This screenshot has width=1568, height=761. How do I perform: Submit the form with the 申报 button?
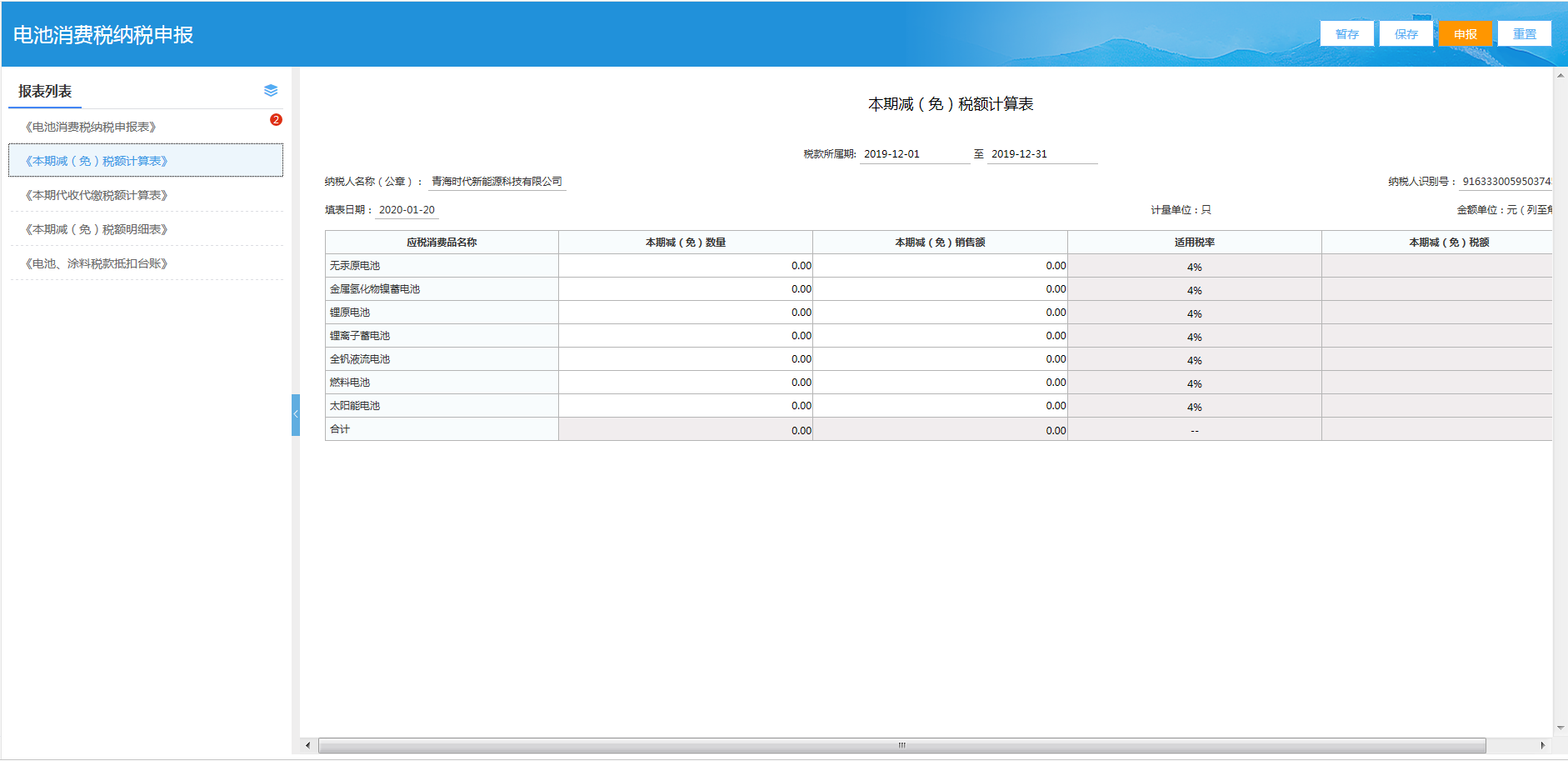[1465, 34]
